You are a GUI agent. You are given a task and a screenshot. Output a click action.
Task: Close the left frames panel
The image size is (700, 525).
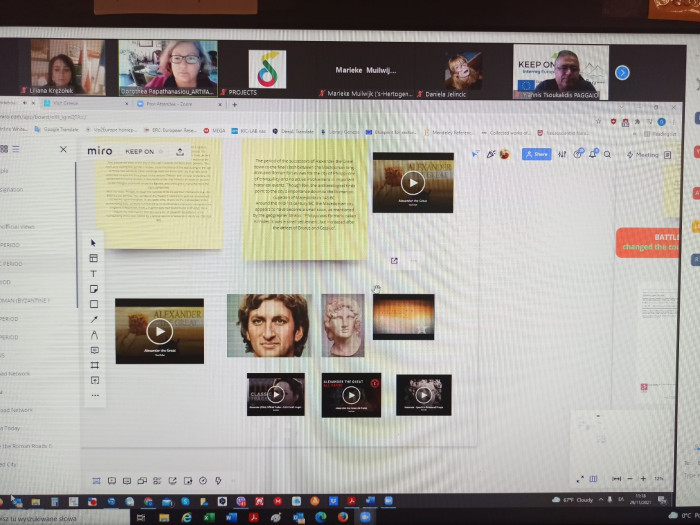tap(63, 149)
